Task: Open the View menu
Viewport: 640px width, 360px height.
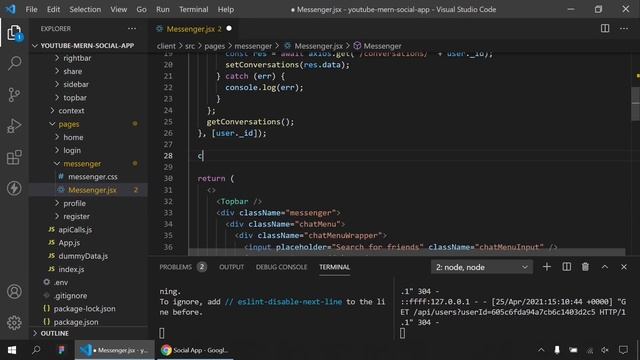Action: click(x=118, y=9)
